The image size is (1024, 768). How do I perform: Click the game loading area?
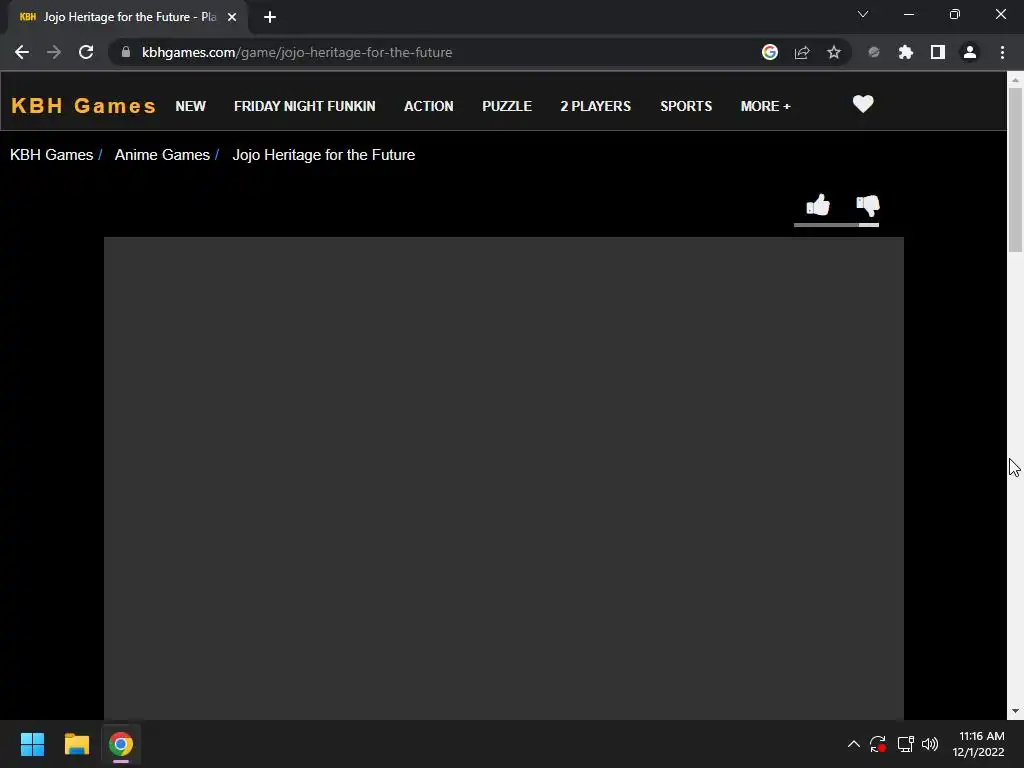[504, 478]
